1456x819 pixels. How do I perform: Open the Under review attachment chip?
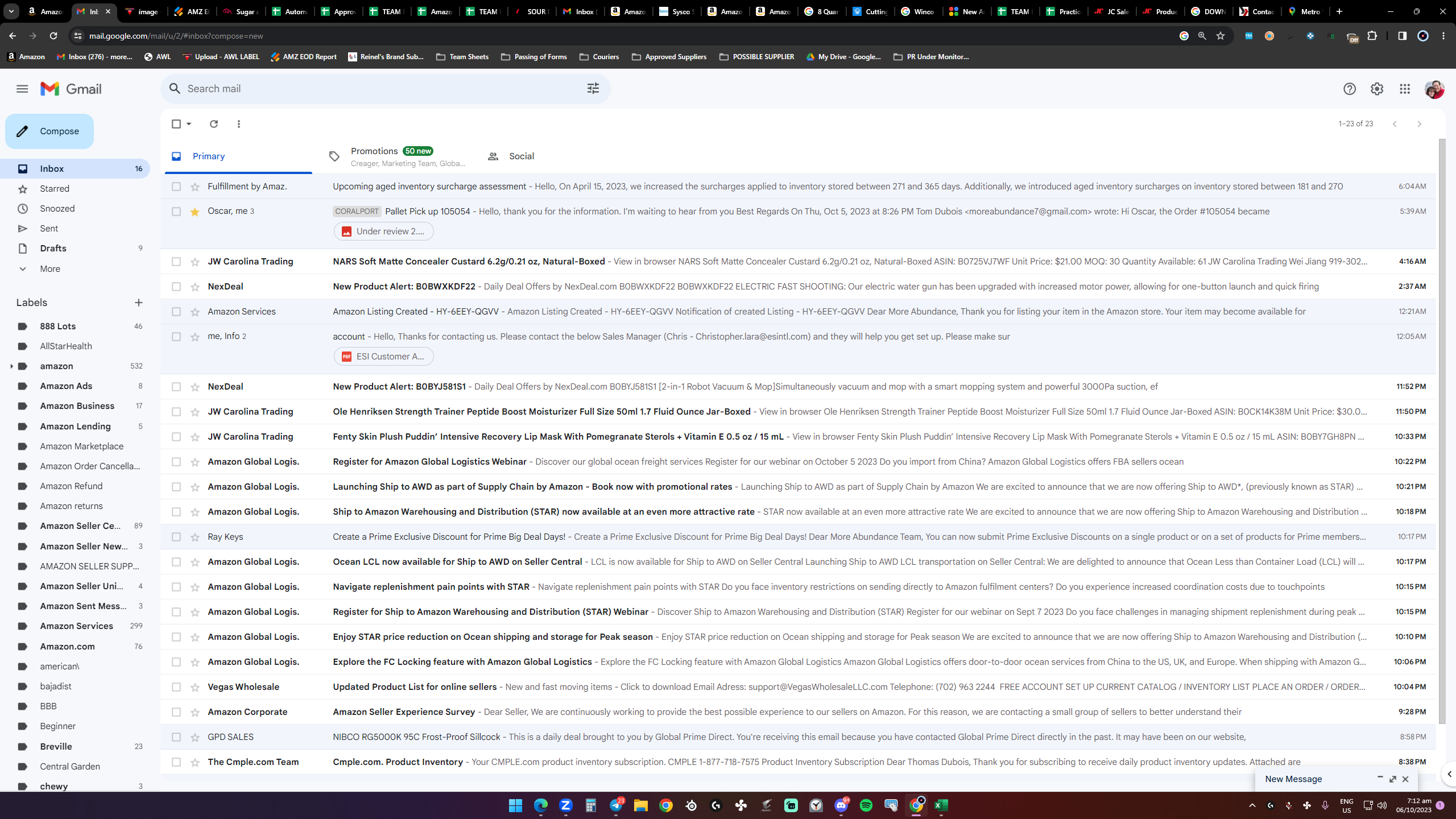point(384,231)
